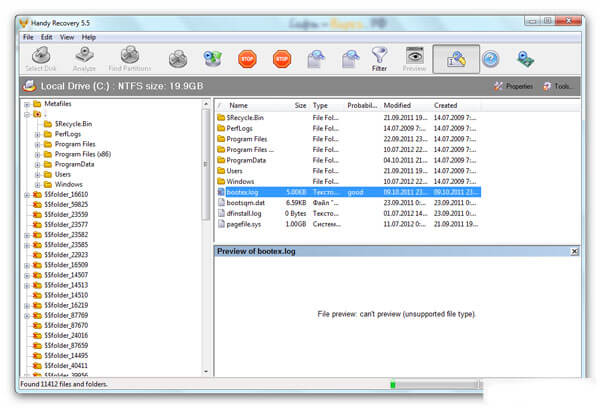Open the File menu

coord(28,37)
